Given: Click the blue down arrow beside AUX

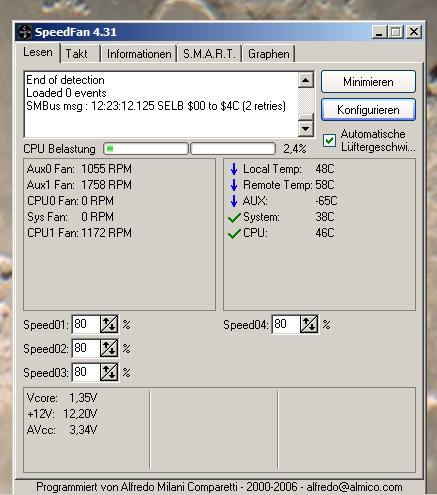Looking at the screenshot, I should [234, 201].
